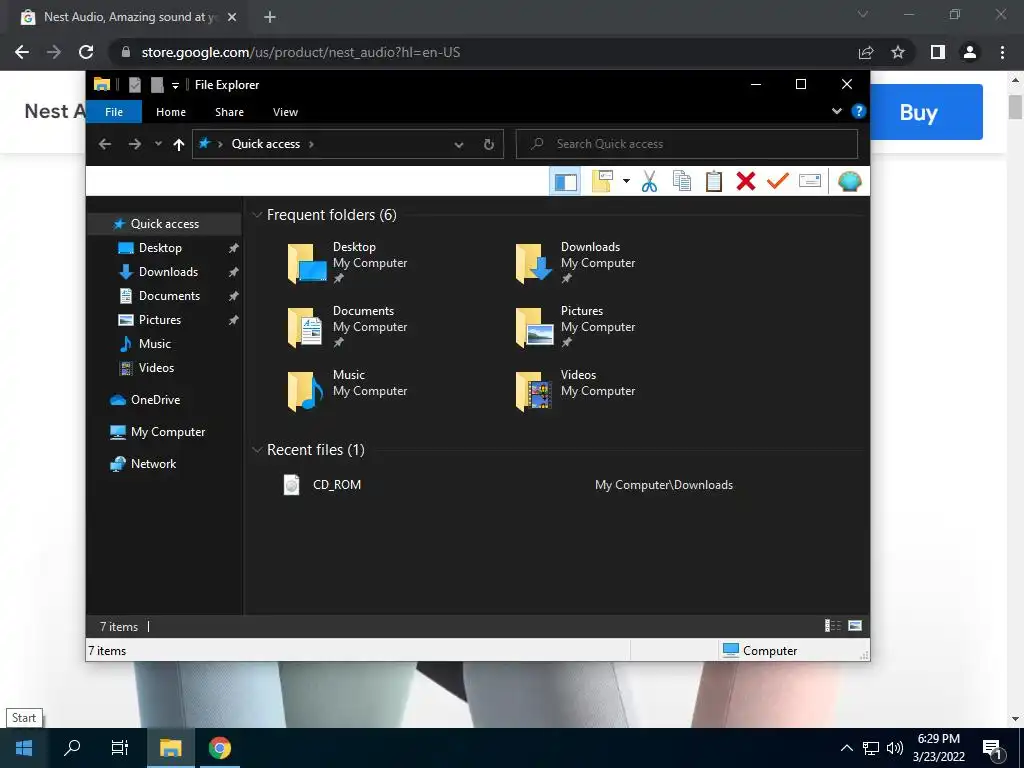1024x768 pixels.
Task: Select Documents in the navigation pane
Action: (169, 296)
